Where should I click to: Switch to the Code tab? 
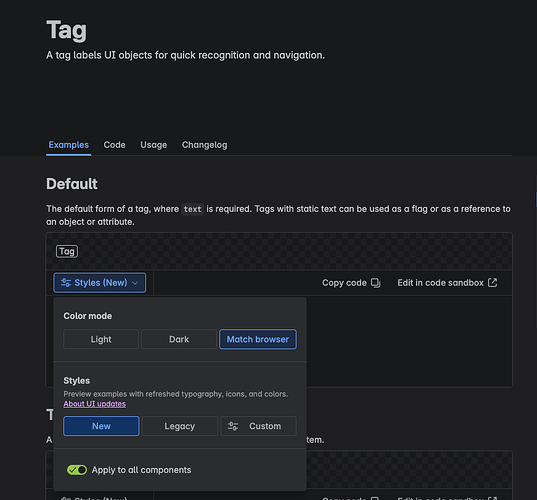114,145
